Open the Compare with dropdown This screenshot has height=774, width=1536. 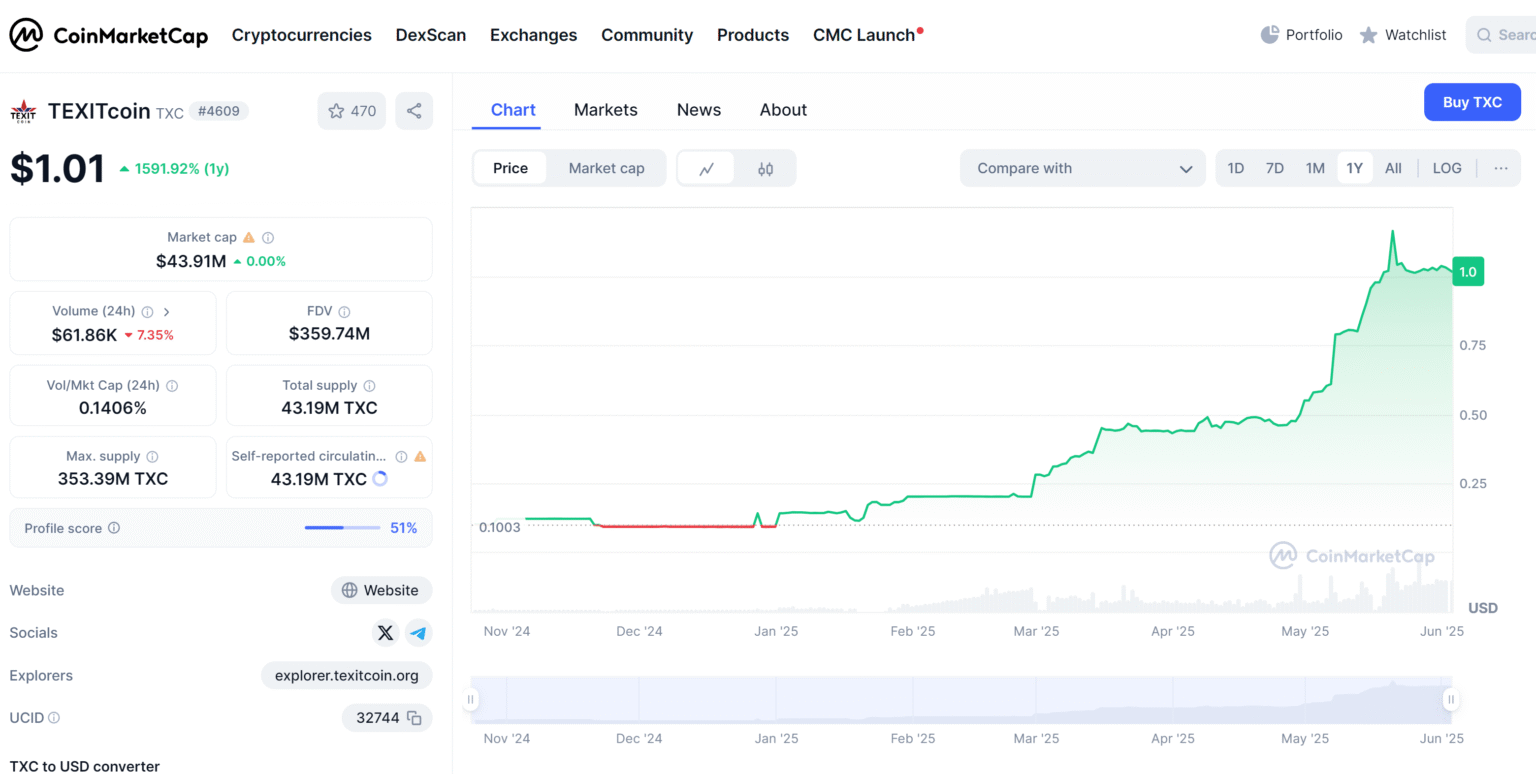(1082, 168)
